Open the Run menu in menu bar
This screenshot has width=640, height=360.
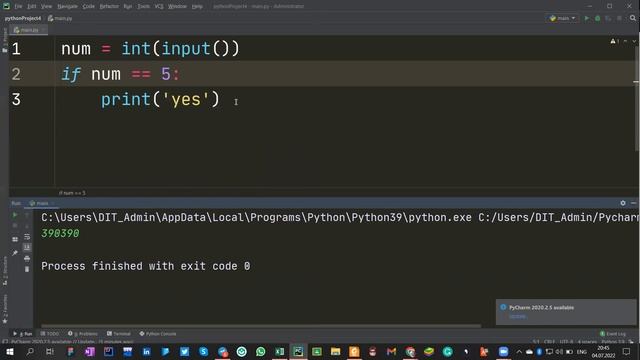pos(127,6)
